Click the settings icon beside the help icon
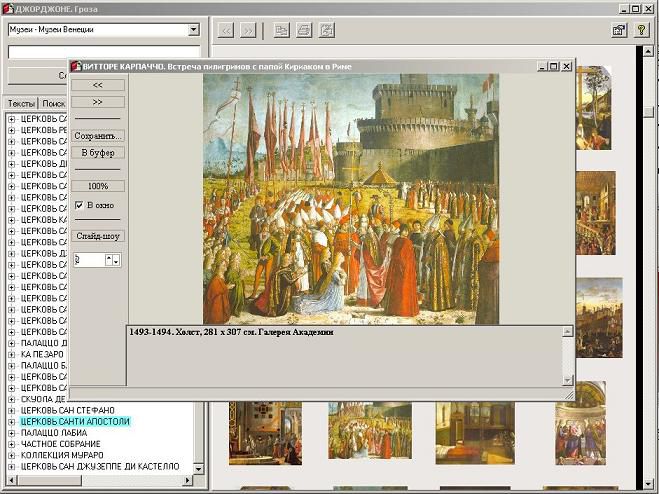Image resolution: width=659 pixels, height=494 pixels. (x=619, y=30)
